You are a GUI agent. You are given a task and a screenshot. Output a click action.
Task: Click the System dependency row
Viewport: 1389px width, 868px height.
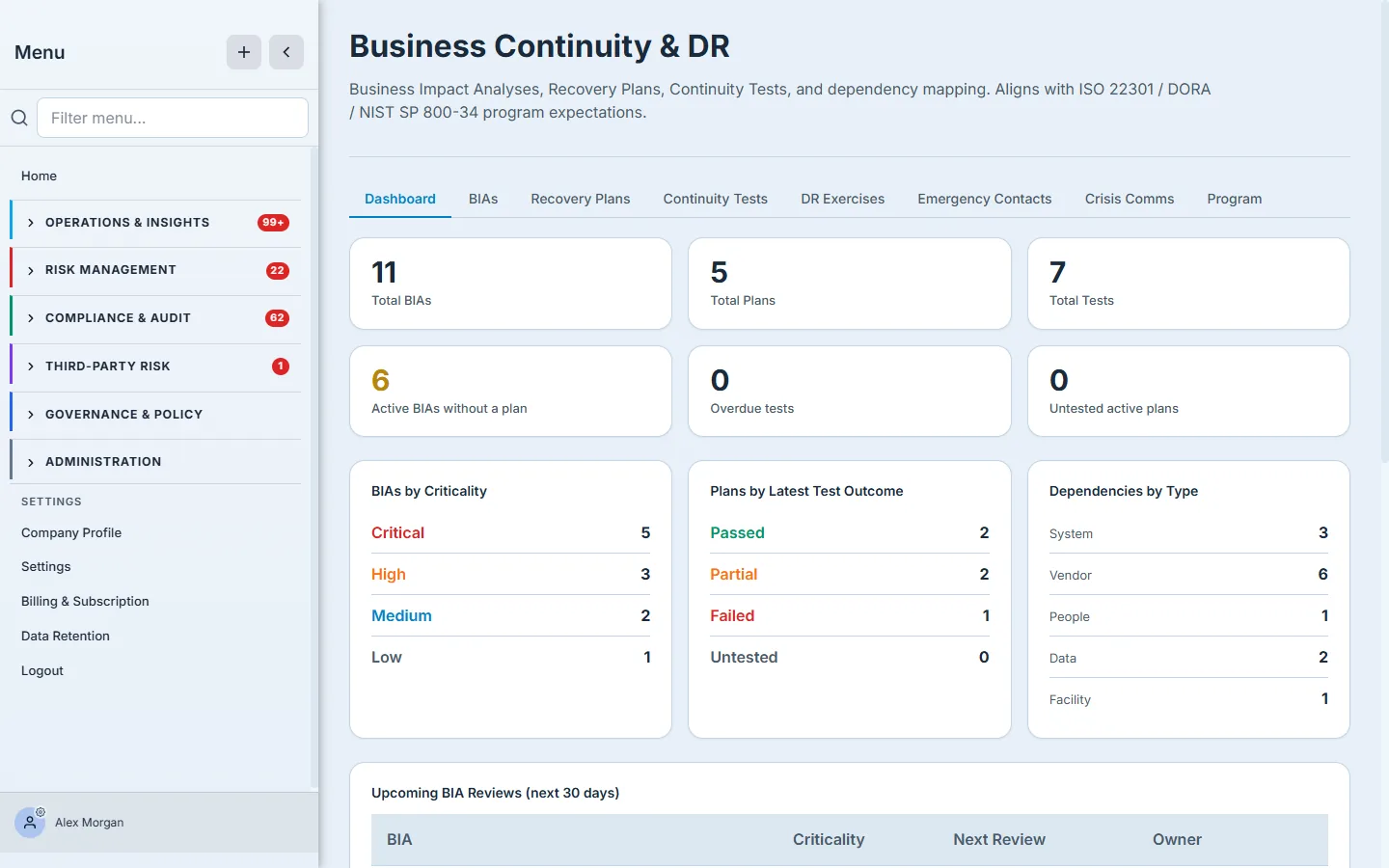1188,533
